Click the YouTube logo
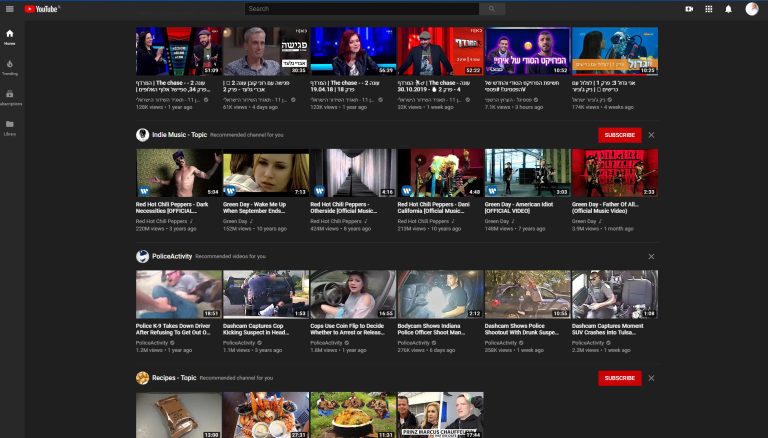 (42, 9)
